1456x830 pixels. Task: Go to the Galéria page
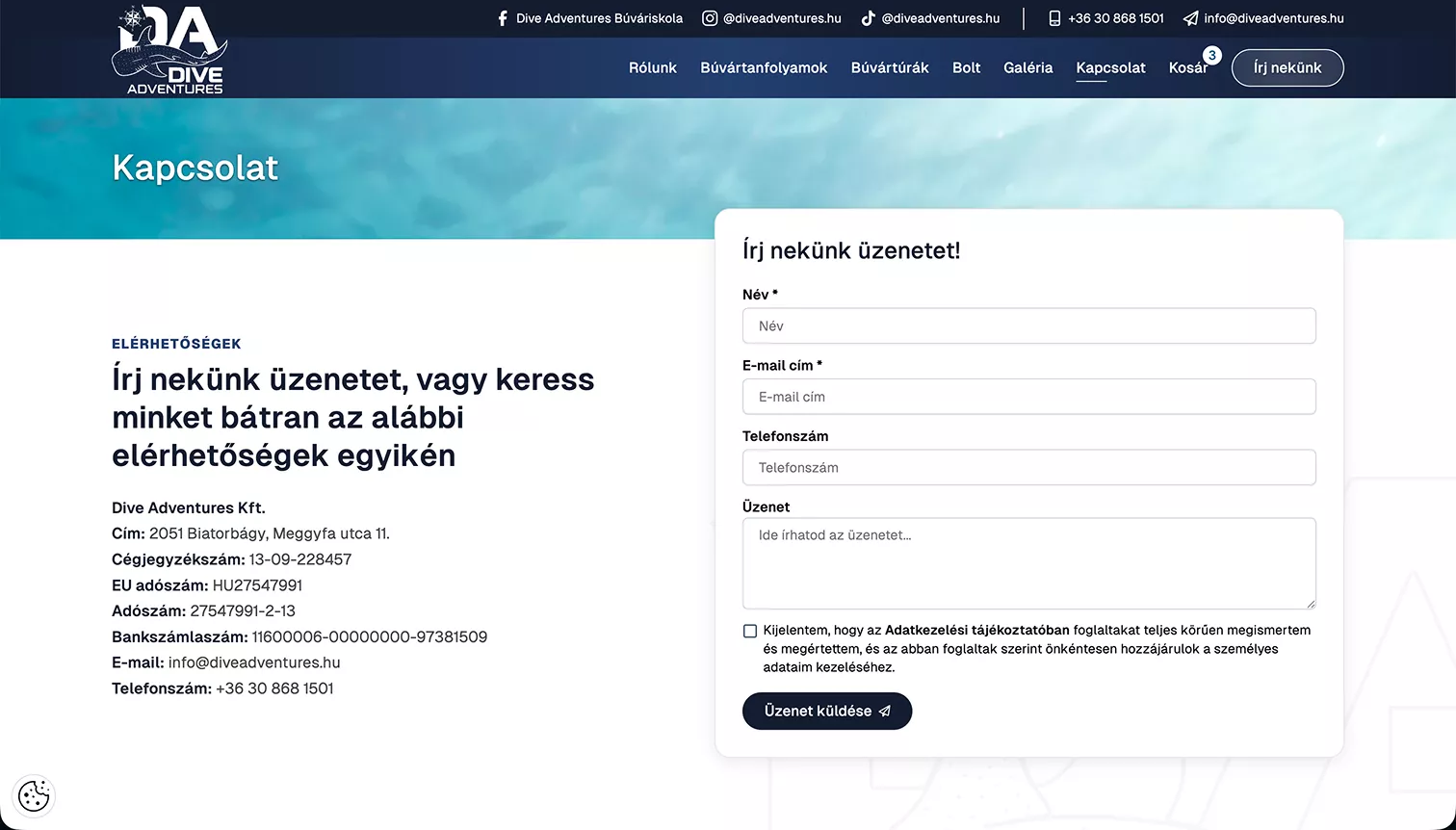pos(1027,67)
